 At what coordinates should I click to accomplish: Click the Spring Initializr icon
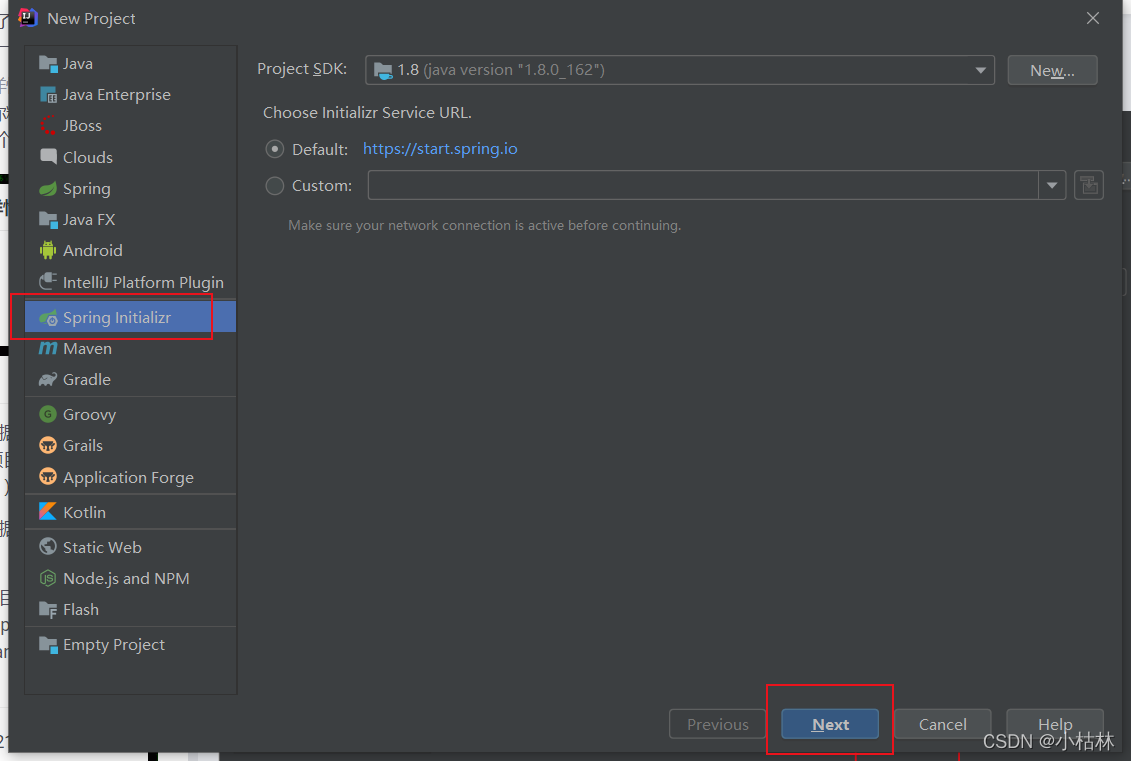48,317
